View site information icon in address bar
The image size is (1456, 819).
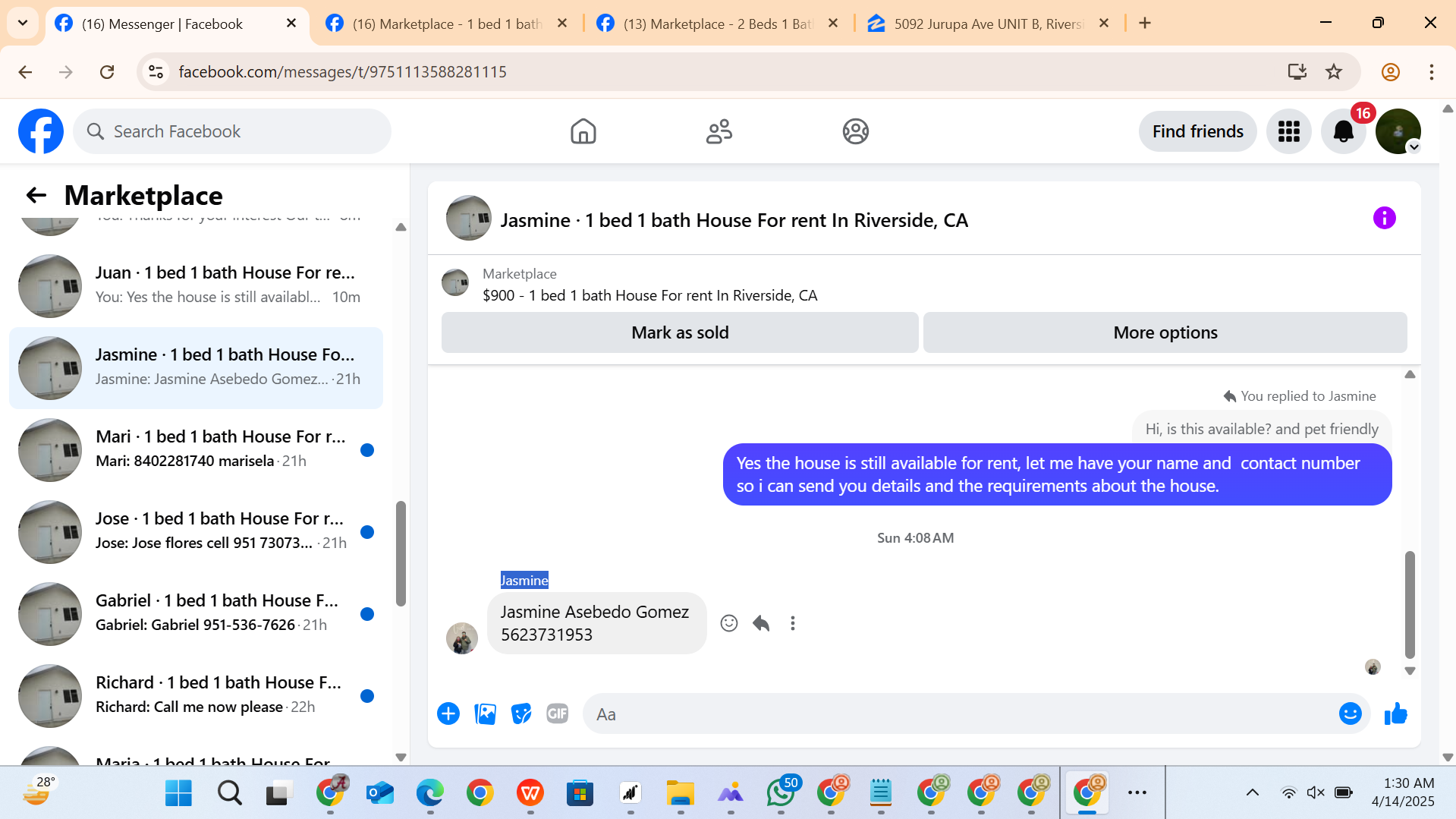point(156,72)
